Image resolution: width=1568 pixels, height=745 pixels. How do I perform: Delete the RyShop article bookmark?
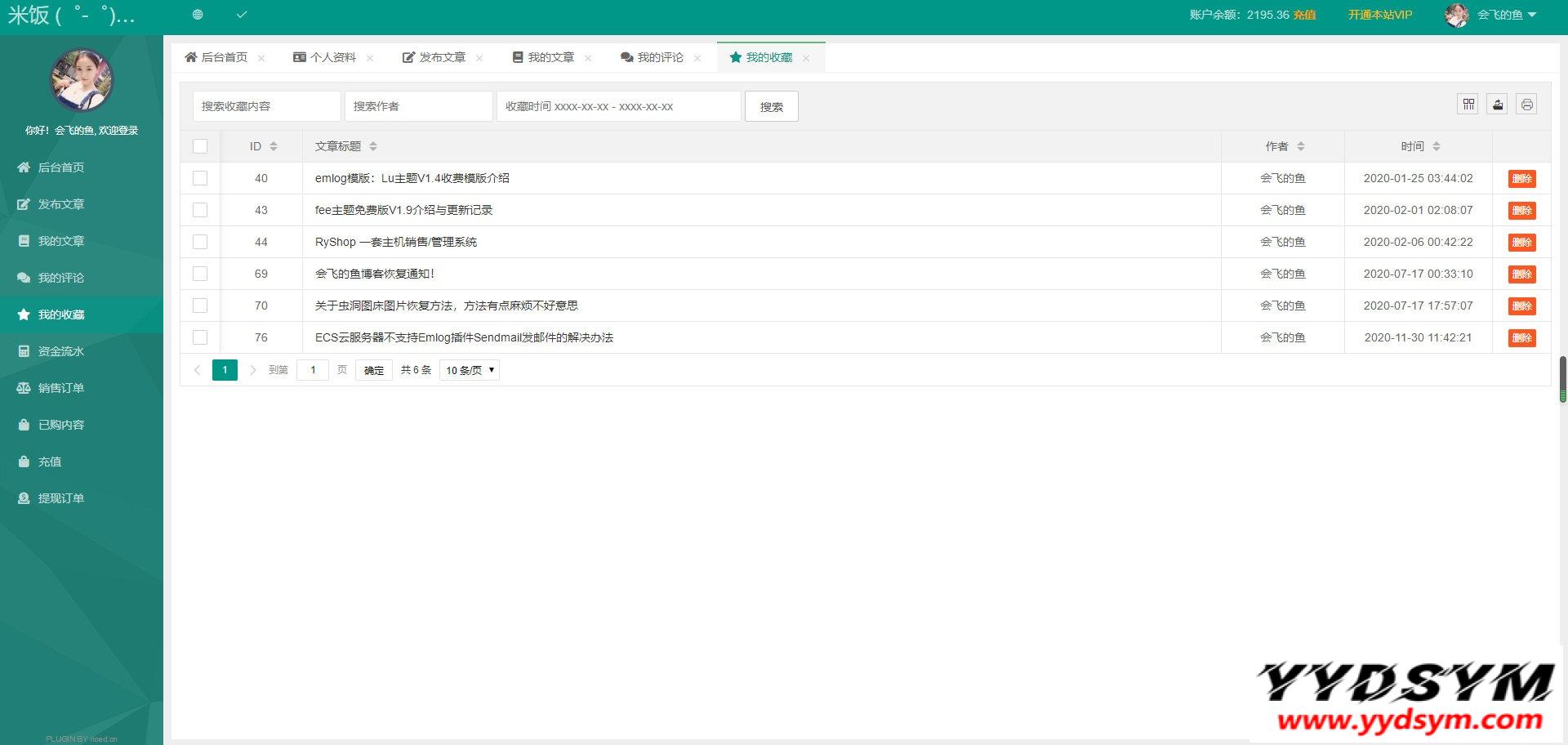coord(1521,243)
